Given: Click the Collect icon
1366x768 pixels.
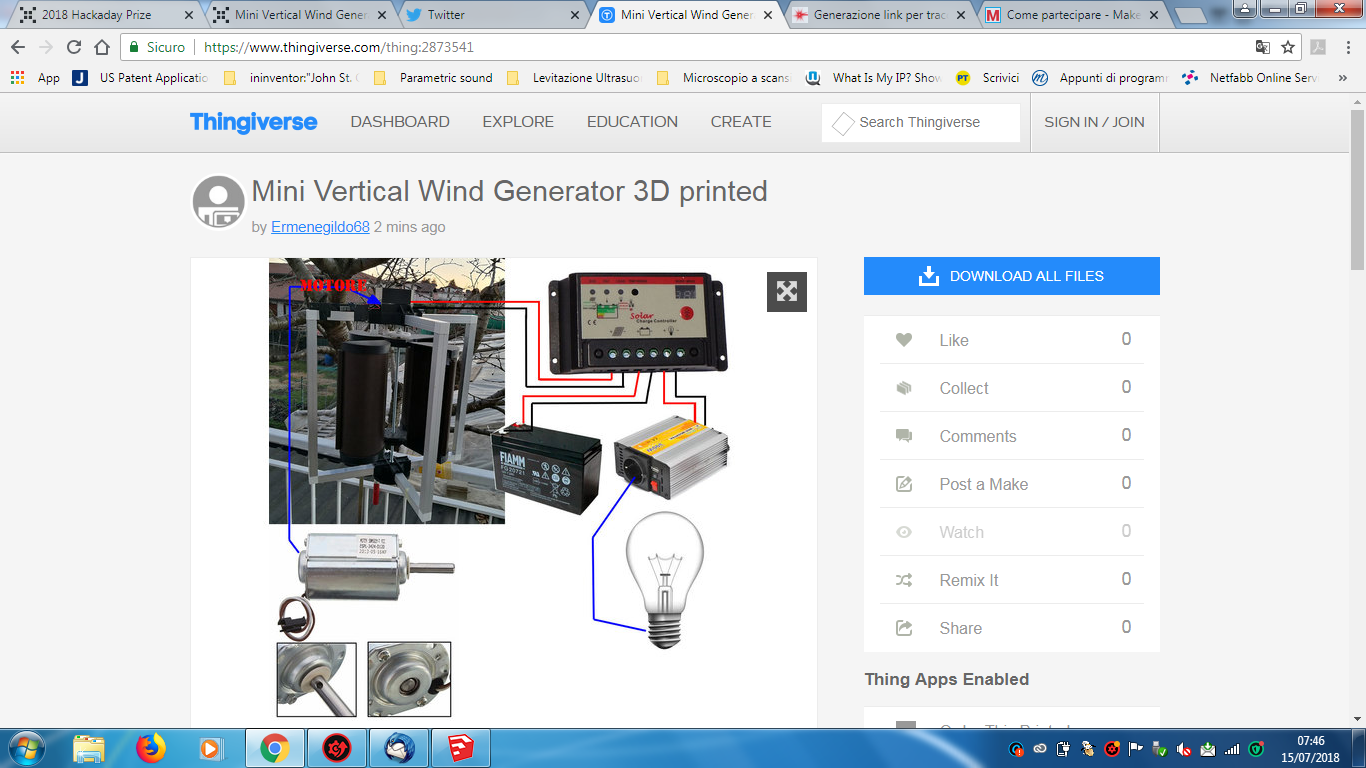Looking at the screenshot, I should coord(904,388).
